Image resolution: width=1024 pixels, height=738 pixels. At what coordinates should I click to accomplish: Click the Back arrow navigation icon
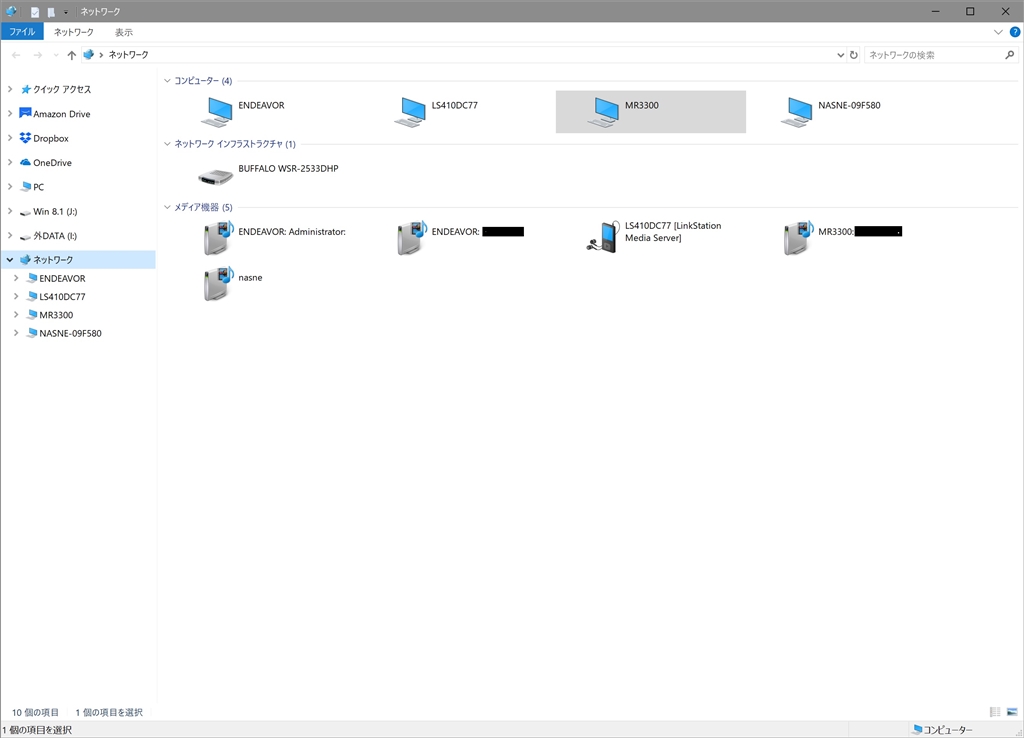pyautogui.click(x=16, y=55)
